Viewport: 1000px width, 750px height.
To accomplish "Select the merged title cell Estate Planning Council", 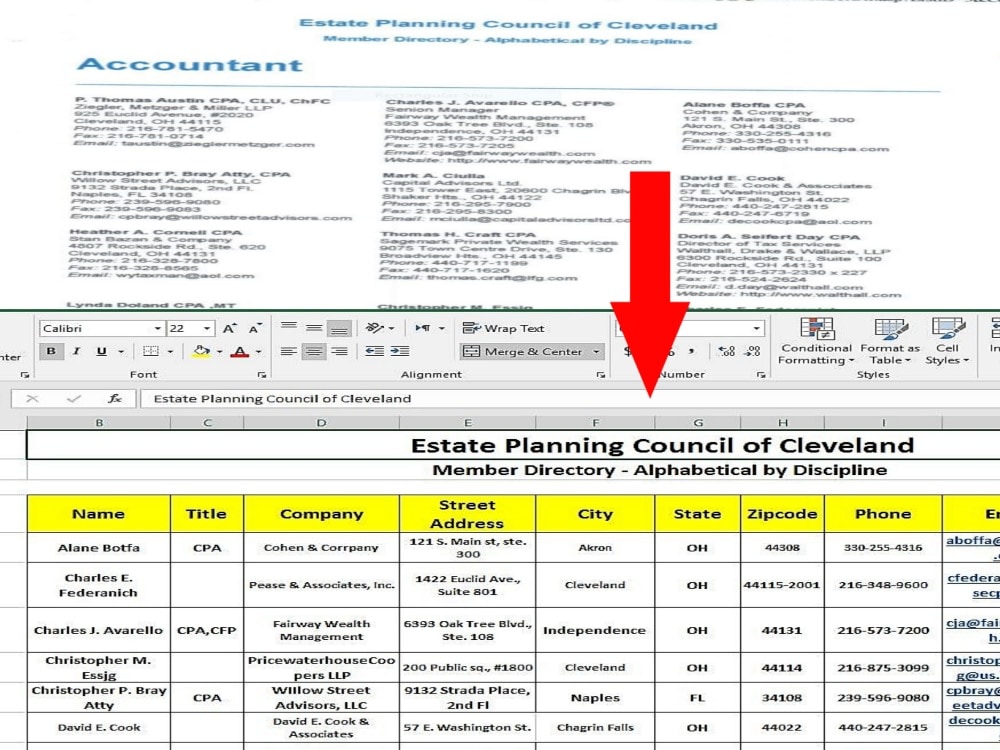I will [513, 445].
